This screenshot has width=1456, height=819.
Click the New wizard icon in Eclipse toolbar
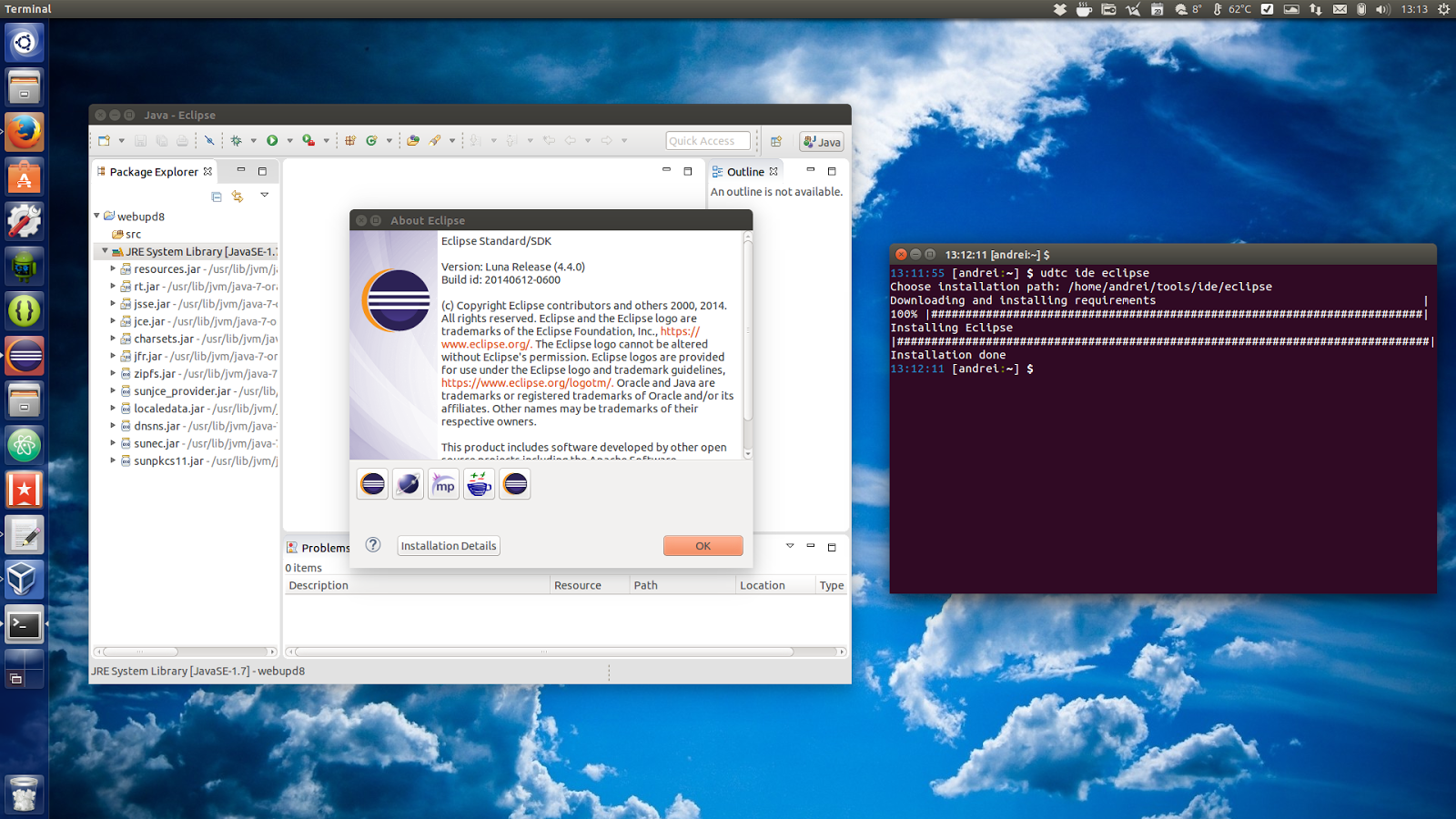pos(104,140)
